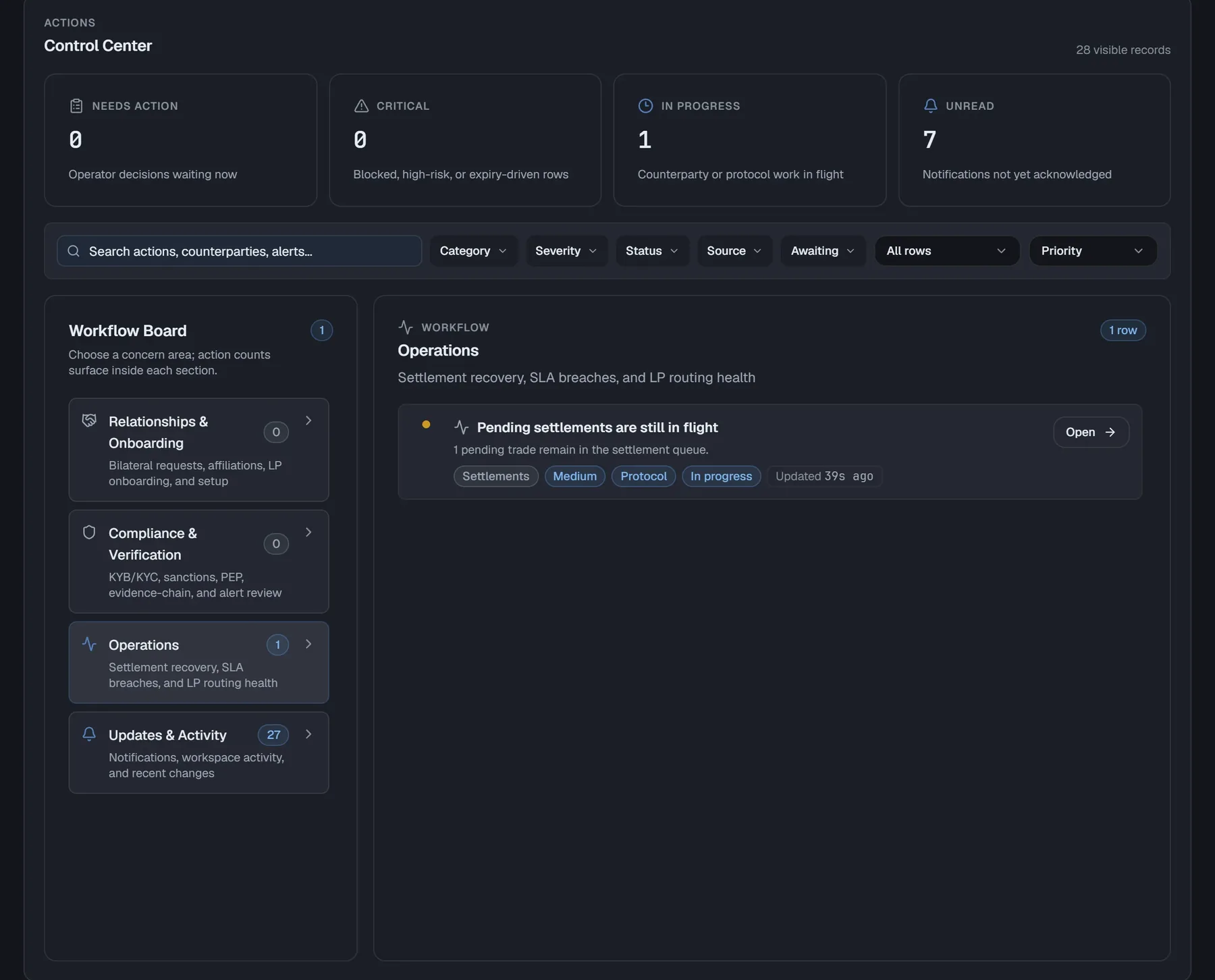The width and height of the screenshot is (1215, 980).
Task: Click the Medium severity tag
Action: click(x=575, y=477)
